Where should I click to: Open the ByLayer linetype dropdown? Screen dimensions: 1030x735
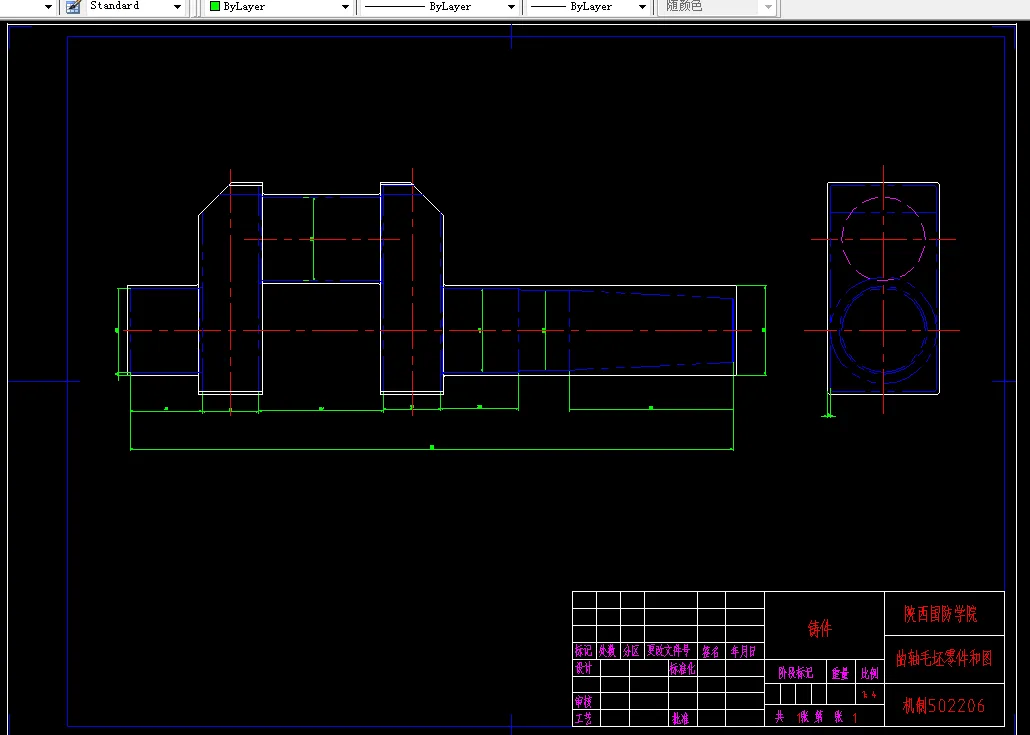tap(511, 7)
